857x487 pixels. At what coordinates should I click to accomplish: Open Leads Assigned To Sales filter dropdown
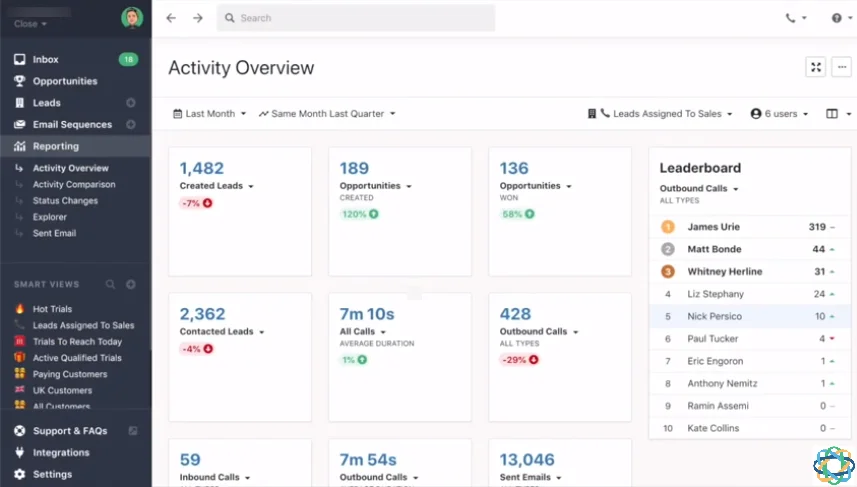660,114
